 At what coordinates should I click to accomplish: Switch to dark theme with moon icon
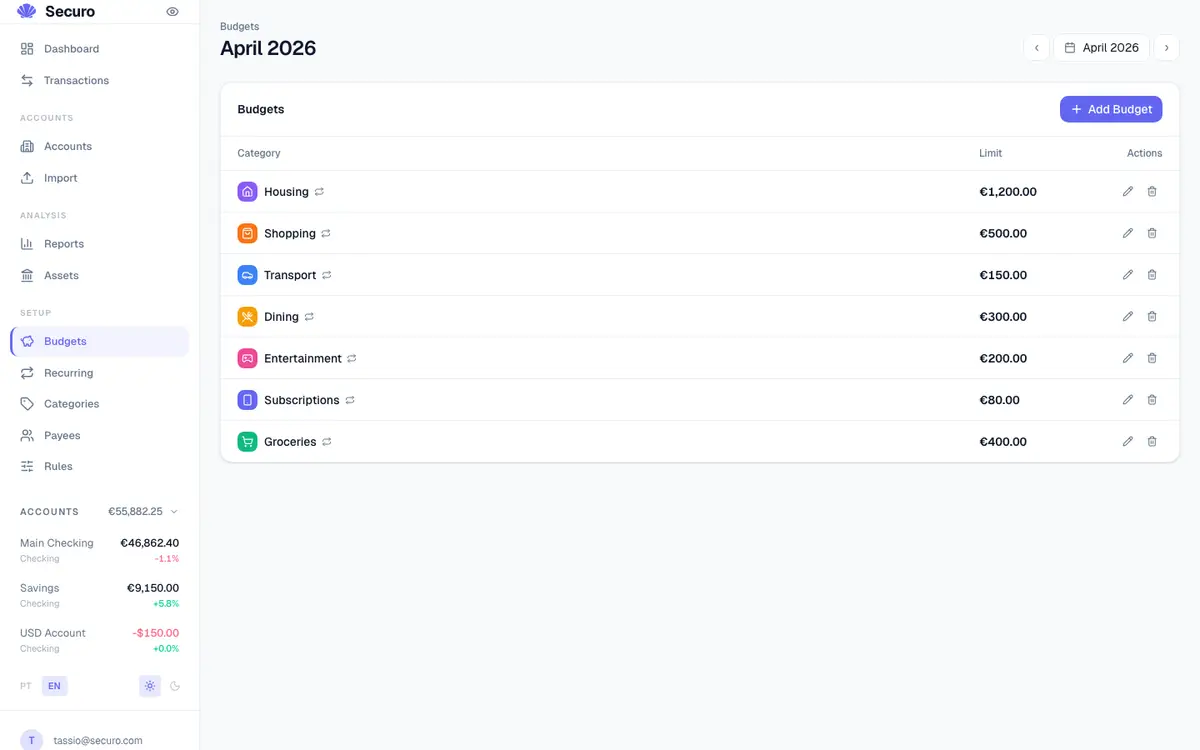(175, 686)
